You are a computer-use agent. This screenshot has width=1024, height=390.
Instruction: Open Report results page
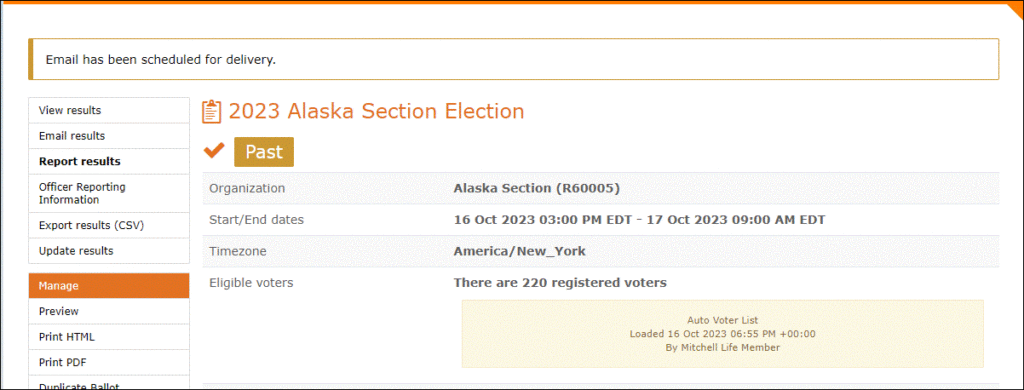(x=109, y=161)
